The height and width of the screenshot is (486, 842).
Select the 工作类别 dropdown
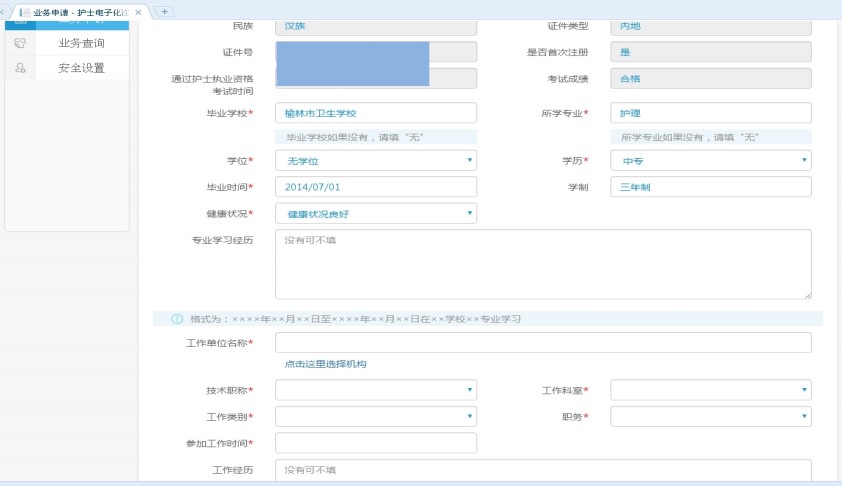(x=375, y=416)
